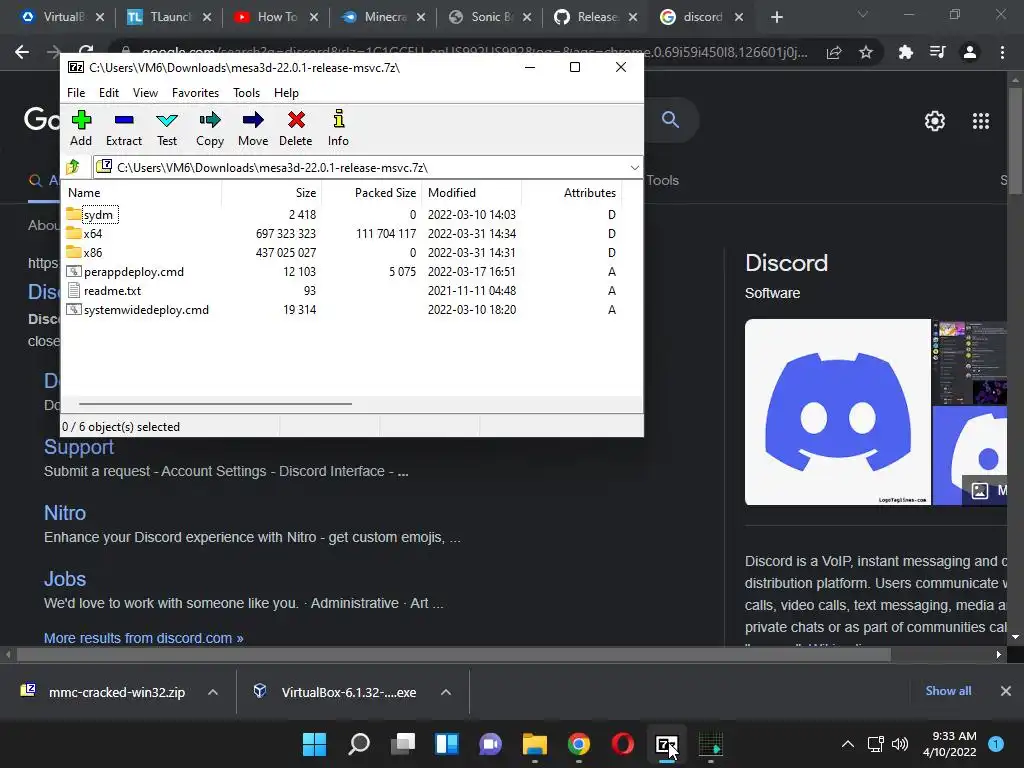Viewport: 1024px width, 768px height.
Task: Expand mmc-cracked-win32.zip download options
Action: (213, 692)
